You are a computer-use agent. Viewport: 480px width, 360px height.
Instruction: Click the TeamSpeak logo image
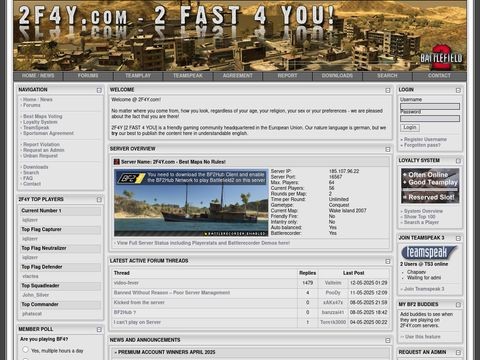click(428, 253)
